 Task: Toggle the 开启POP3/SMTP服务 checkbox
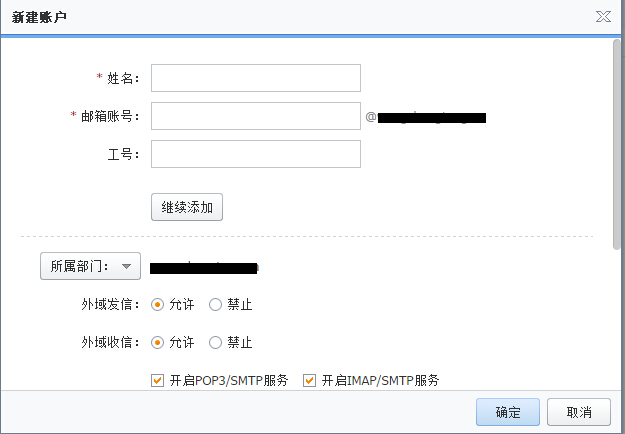(x=157, y=380)
